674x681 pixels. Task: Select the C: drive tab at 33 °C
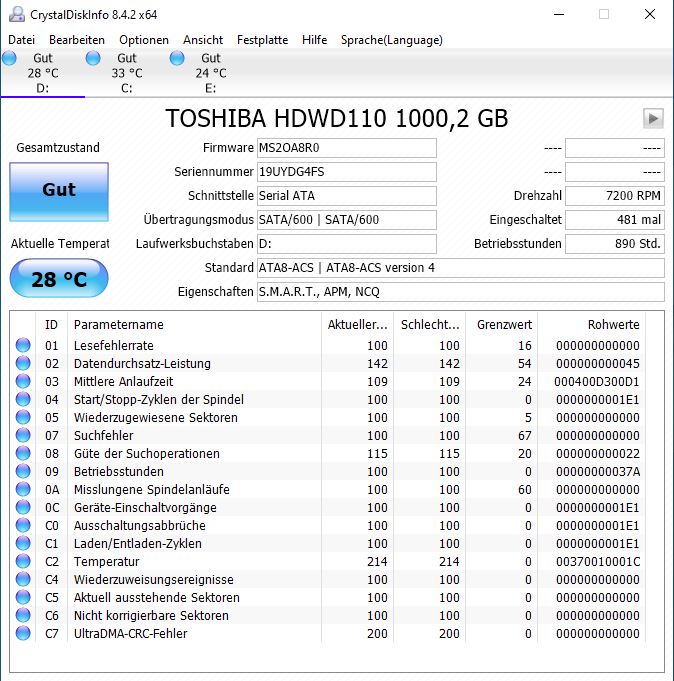[126, 73]
